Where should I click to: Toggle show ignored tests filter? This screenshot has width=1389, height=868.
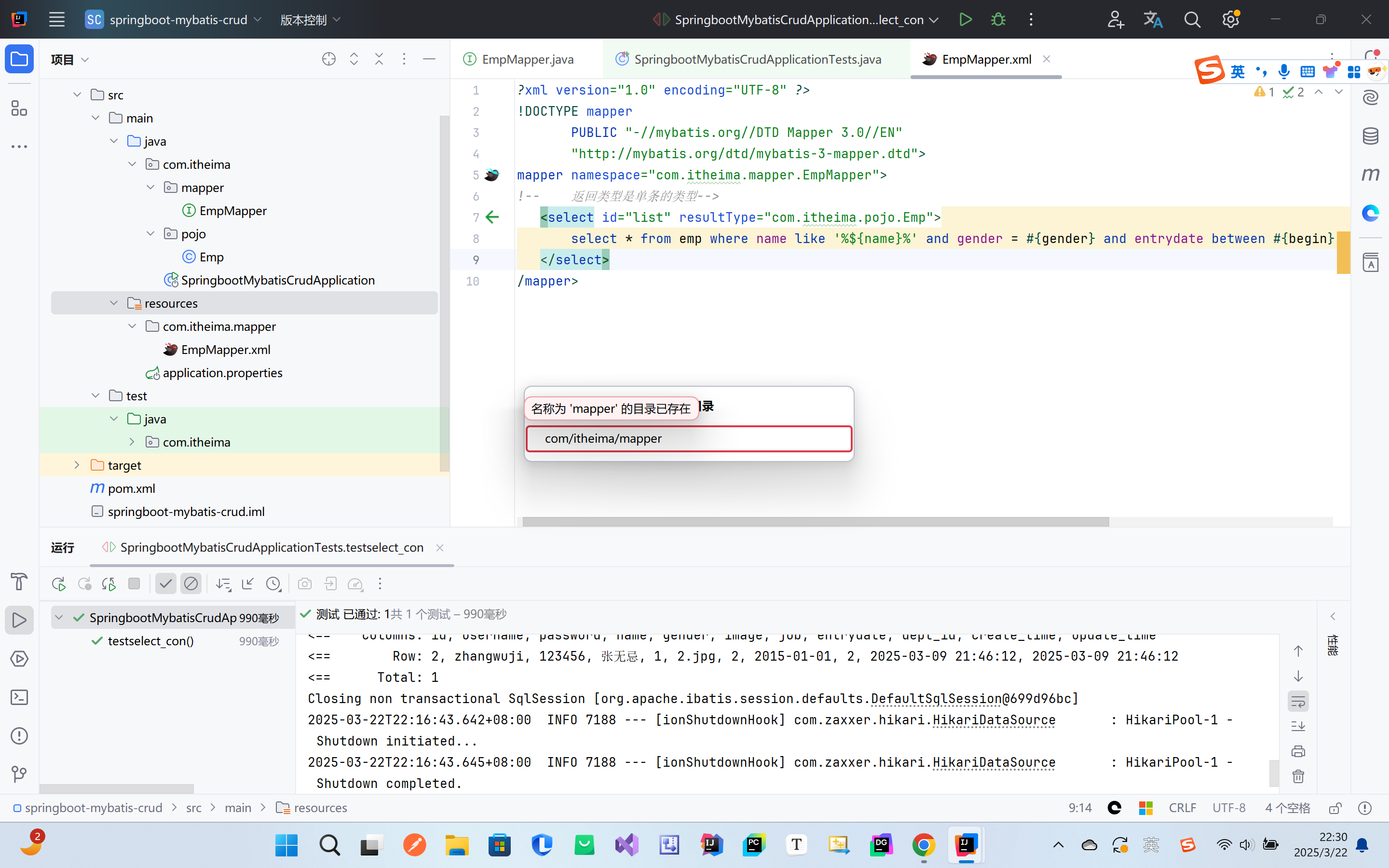[191, 584]
